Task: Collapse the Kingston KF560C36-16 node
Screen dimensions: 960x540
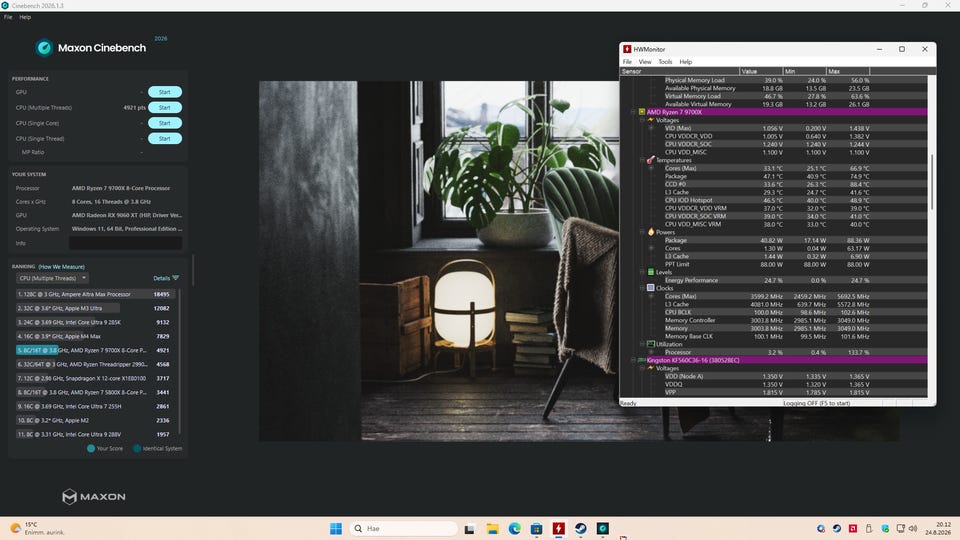Action: pyautogui.click(x=634, y=360)
